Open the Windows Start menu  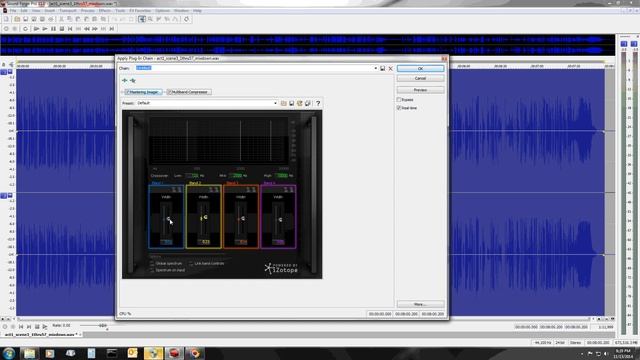9,353
